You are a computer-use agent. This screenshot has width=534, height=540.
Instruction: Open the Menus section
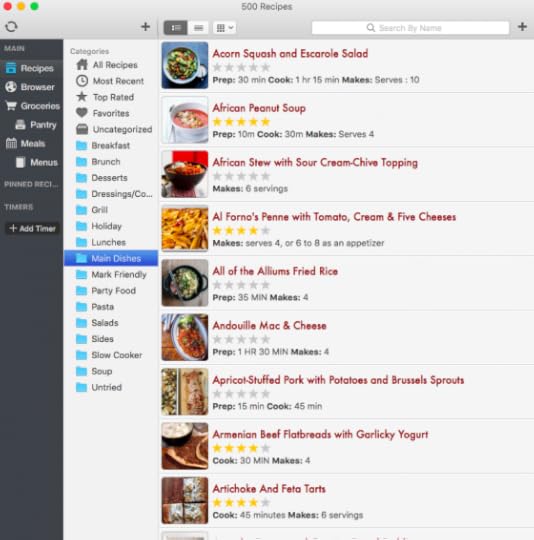[x=36, y=162]
